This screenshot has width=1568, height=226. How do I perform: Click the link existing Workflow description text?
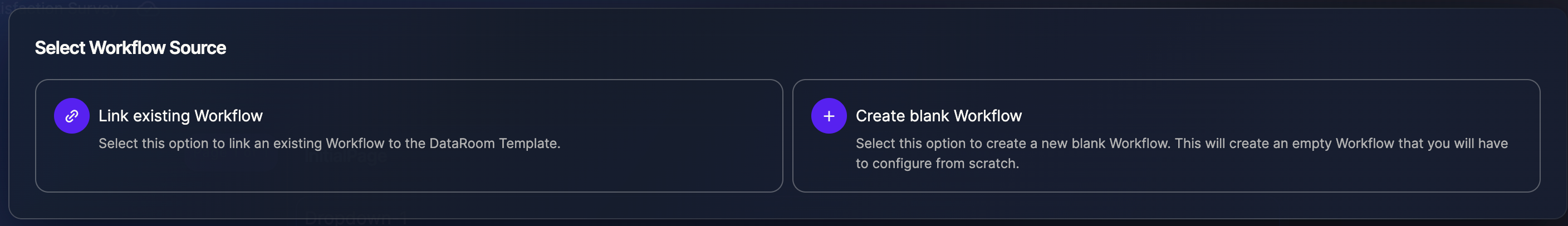point(329,144)
